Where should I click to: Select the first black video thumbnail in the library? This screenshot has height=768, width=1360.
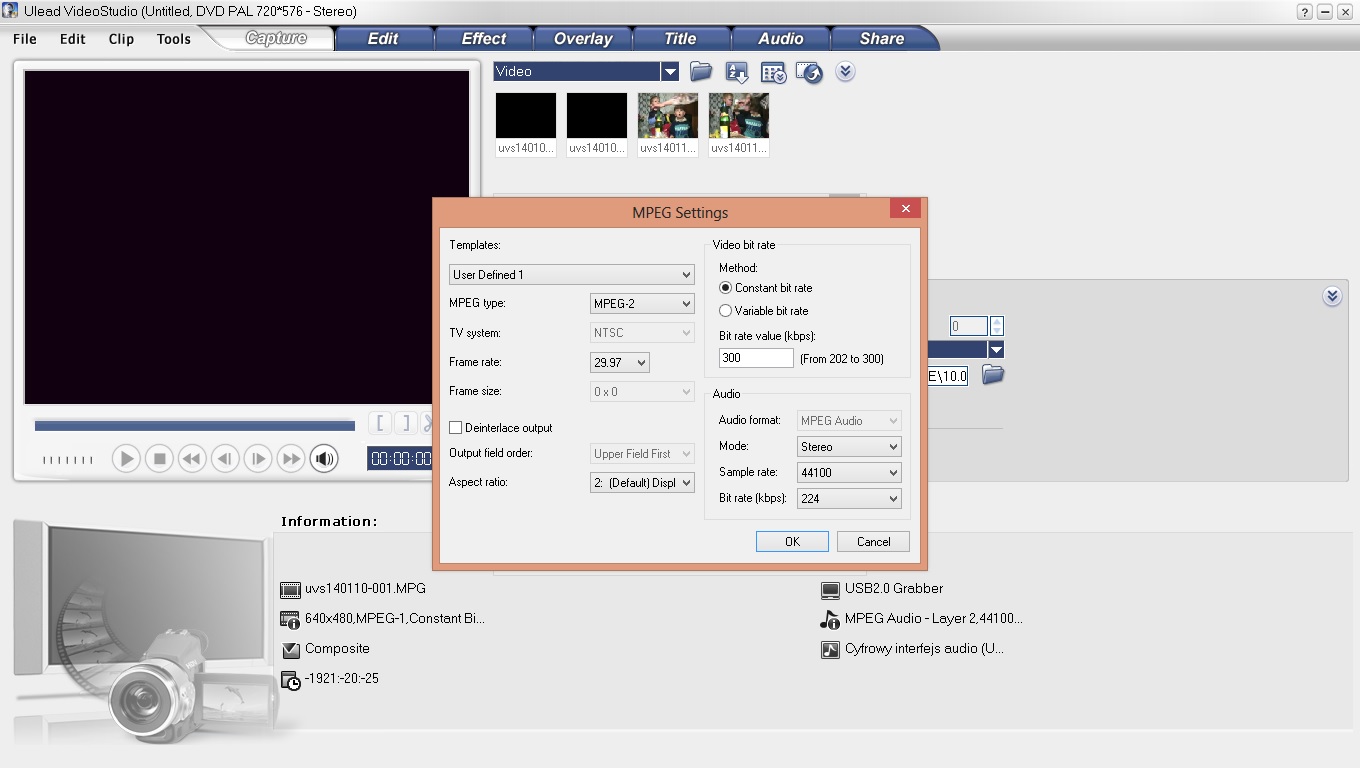pos(526,115)
